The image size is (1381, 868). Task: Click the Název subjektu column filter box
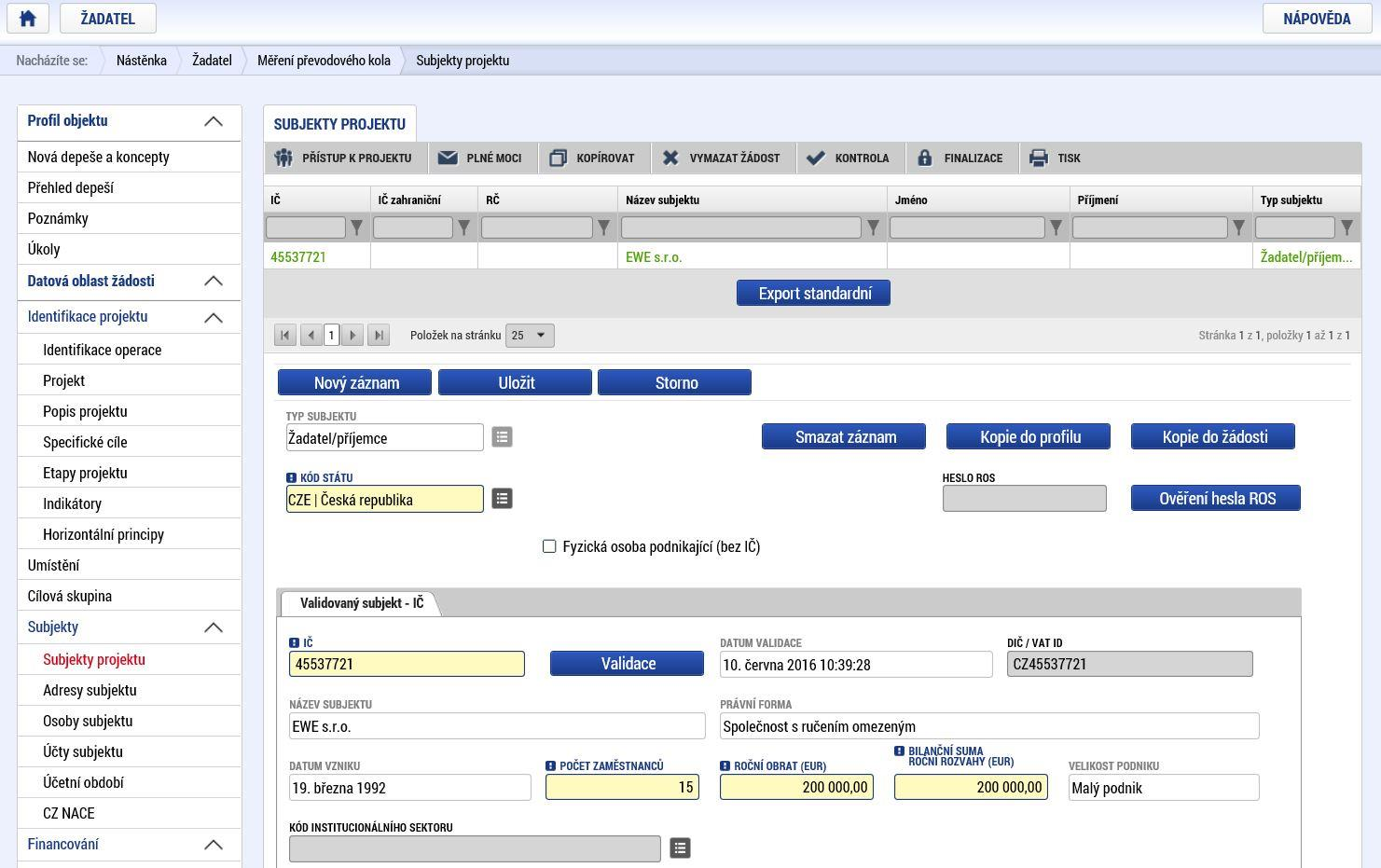click(x=741, y=227)
